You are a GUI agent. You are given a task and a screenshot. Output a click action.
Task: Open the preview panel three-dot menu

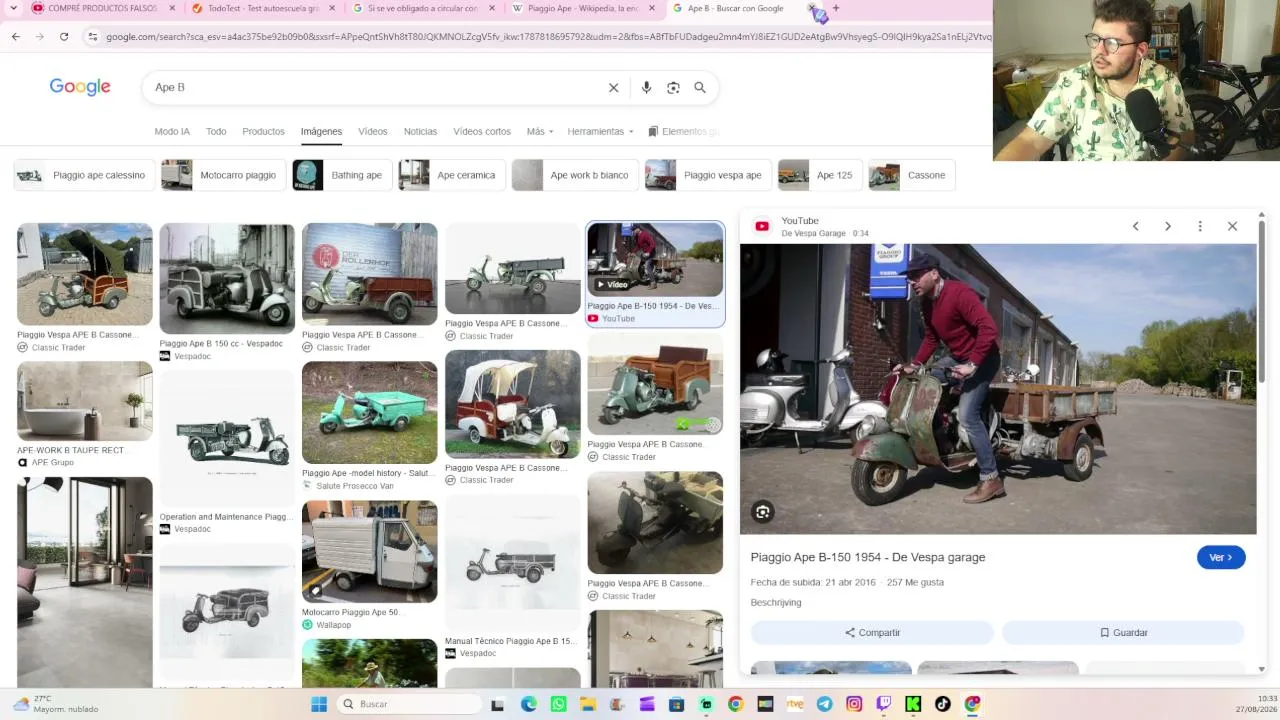click(1200, 226)
